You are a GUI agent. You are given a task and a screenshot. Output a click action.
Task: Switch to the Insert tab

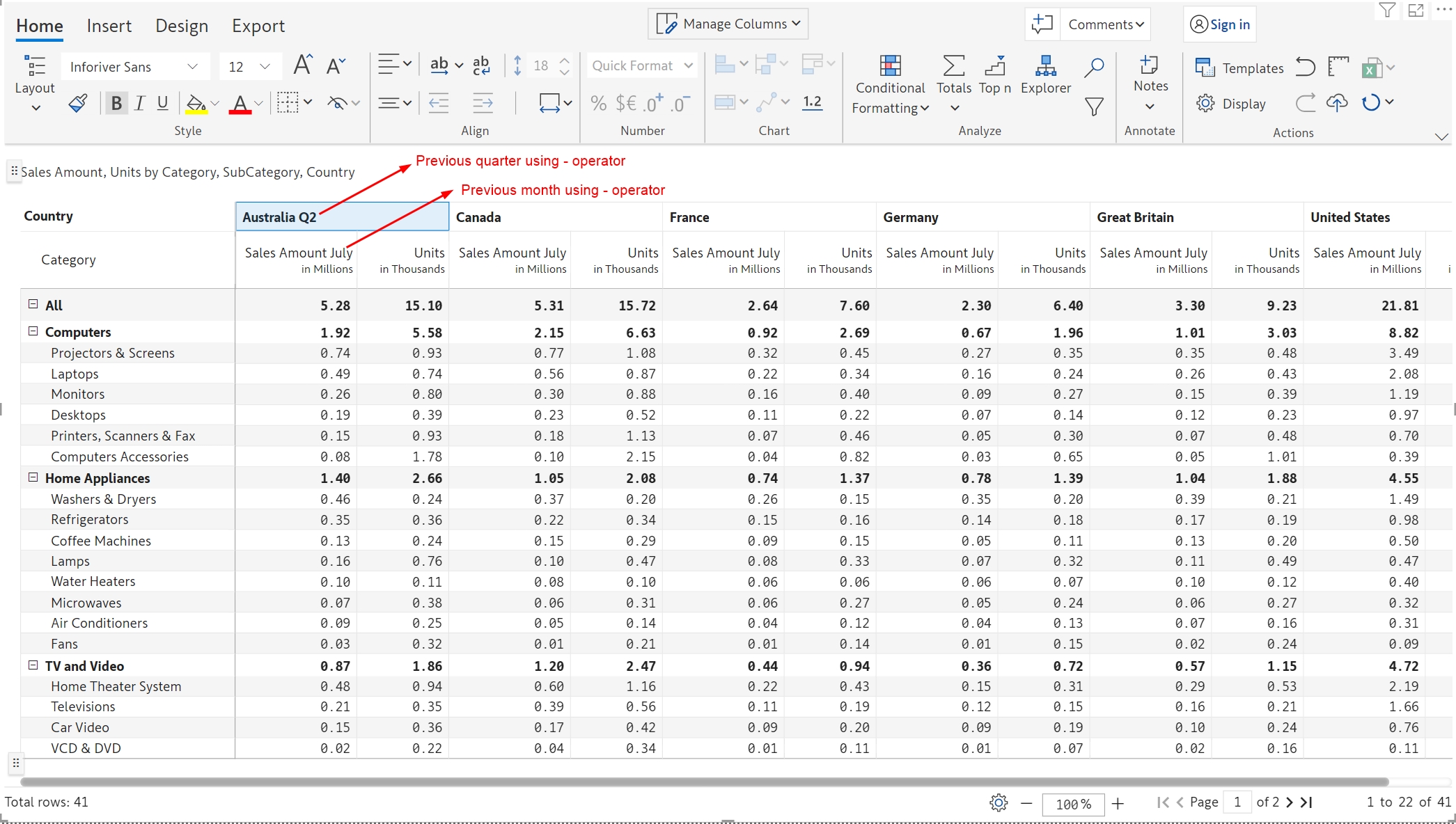(x=109, y=26)
